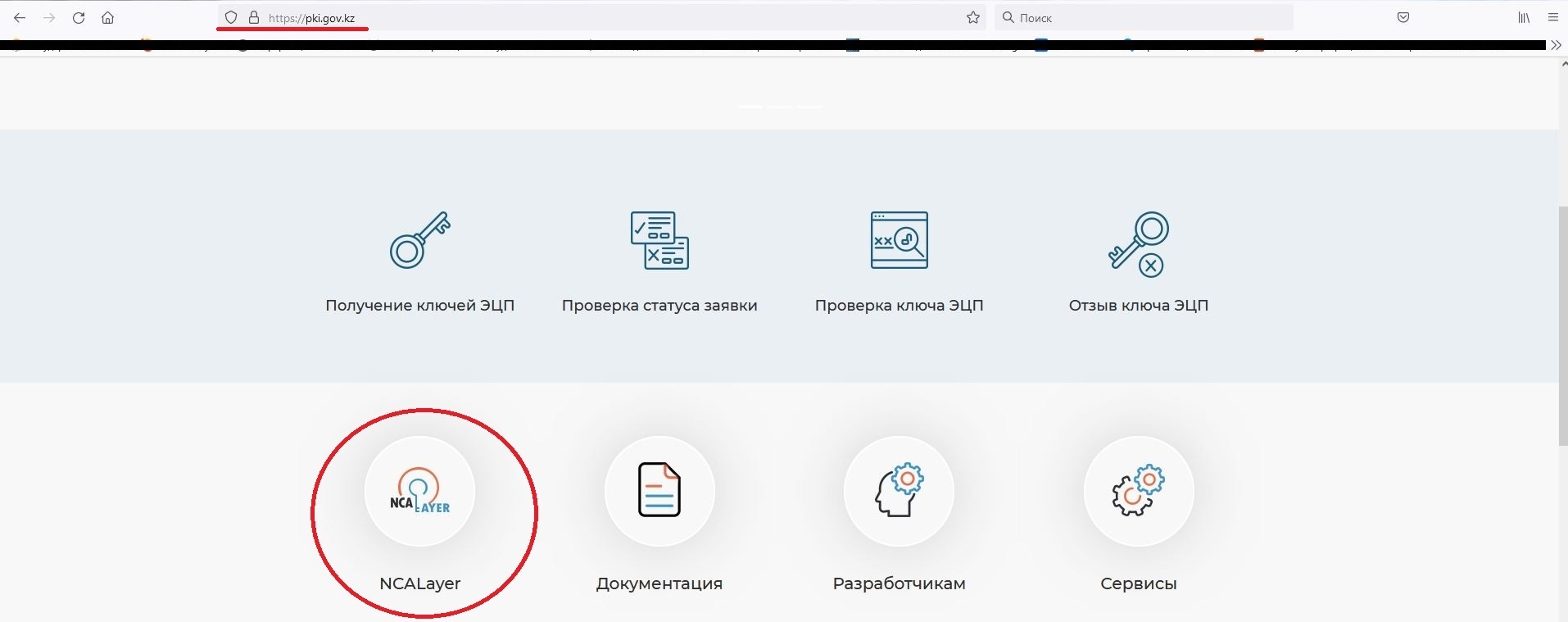Viewport: 1568px width, 622px height.
Task: Click the Сервисы text label
Action: click(x=1139, y=583)
